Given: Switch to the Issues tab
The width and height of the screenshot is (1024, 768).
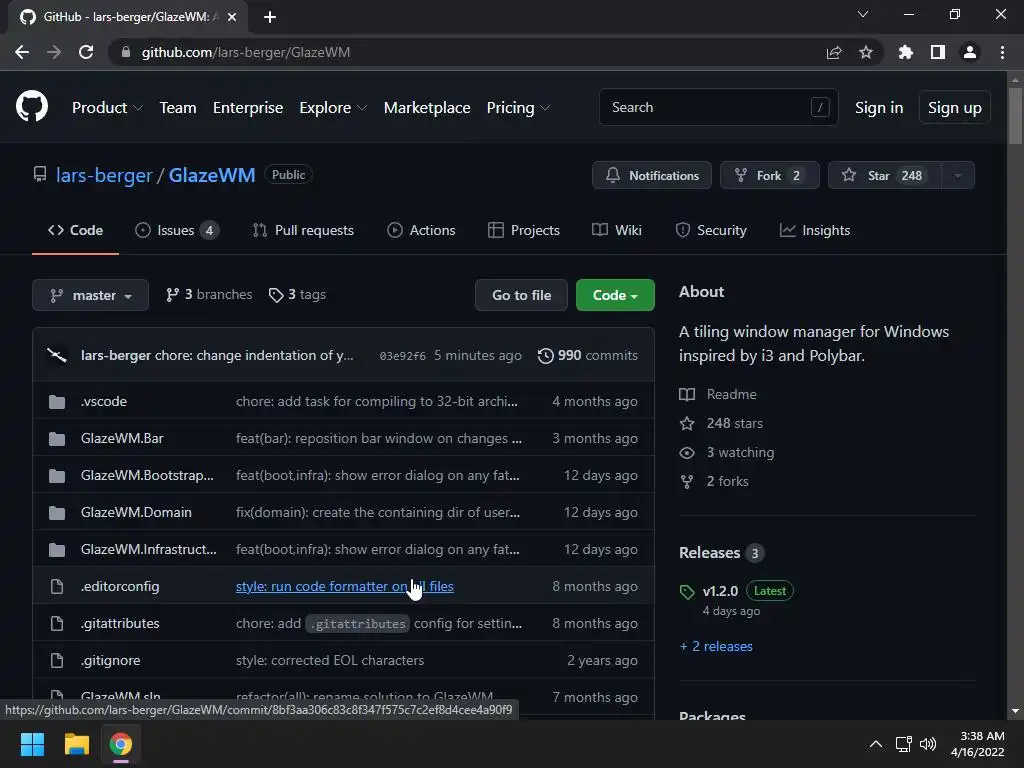Looking at the screenshot, I should point(176,231).
